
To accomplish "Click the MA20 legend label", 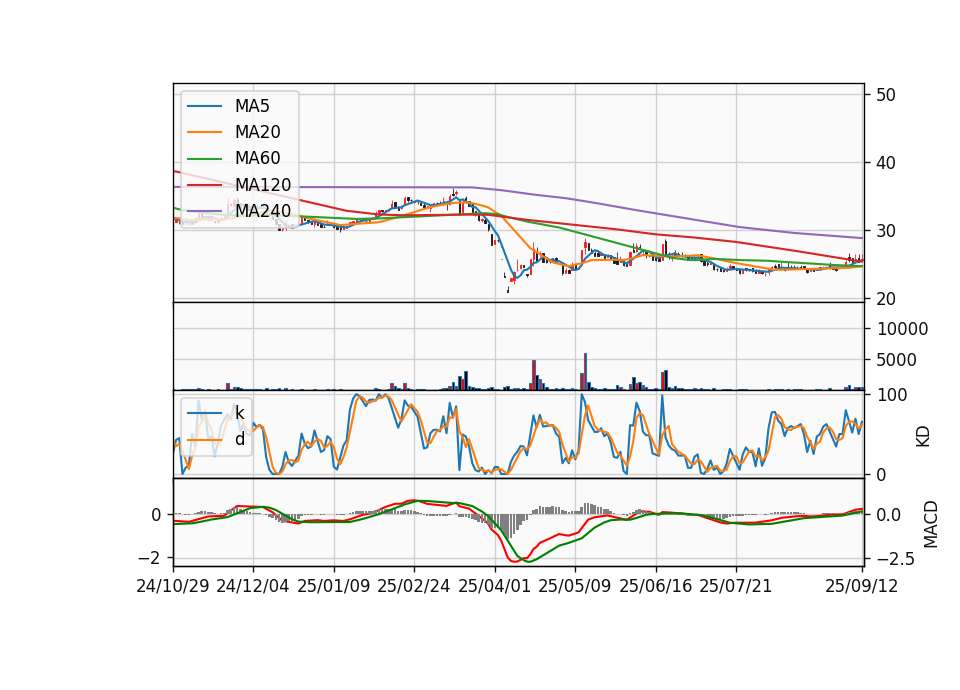I will pos(257,132).
